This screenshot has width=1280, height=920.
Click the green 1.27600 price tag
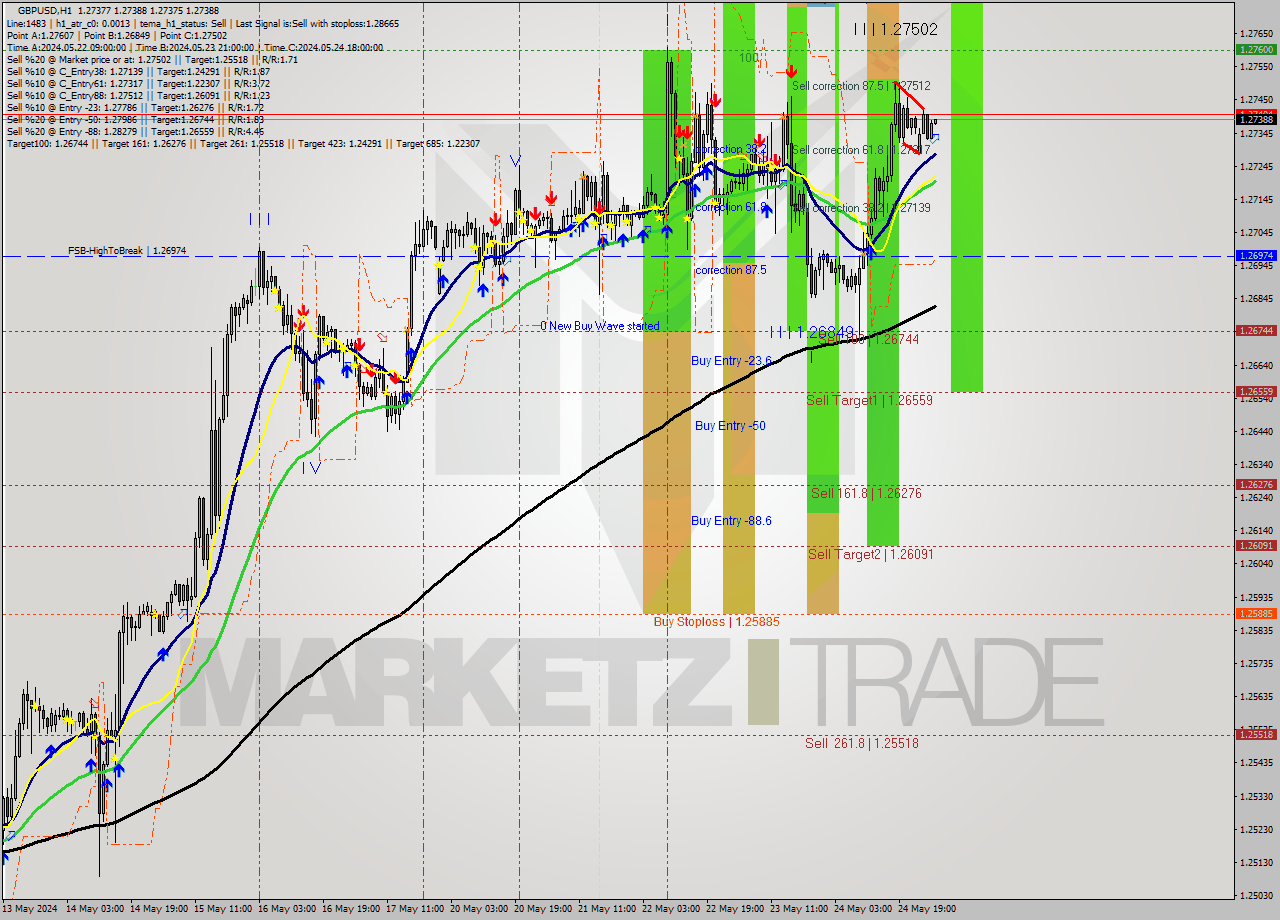(1256, 49)
